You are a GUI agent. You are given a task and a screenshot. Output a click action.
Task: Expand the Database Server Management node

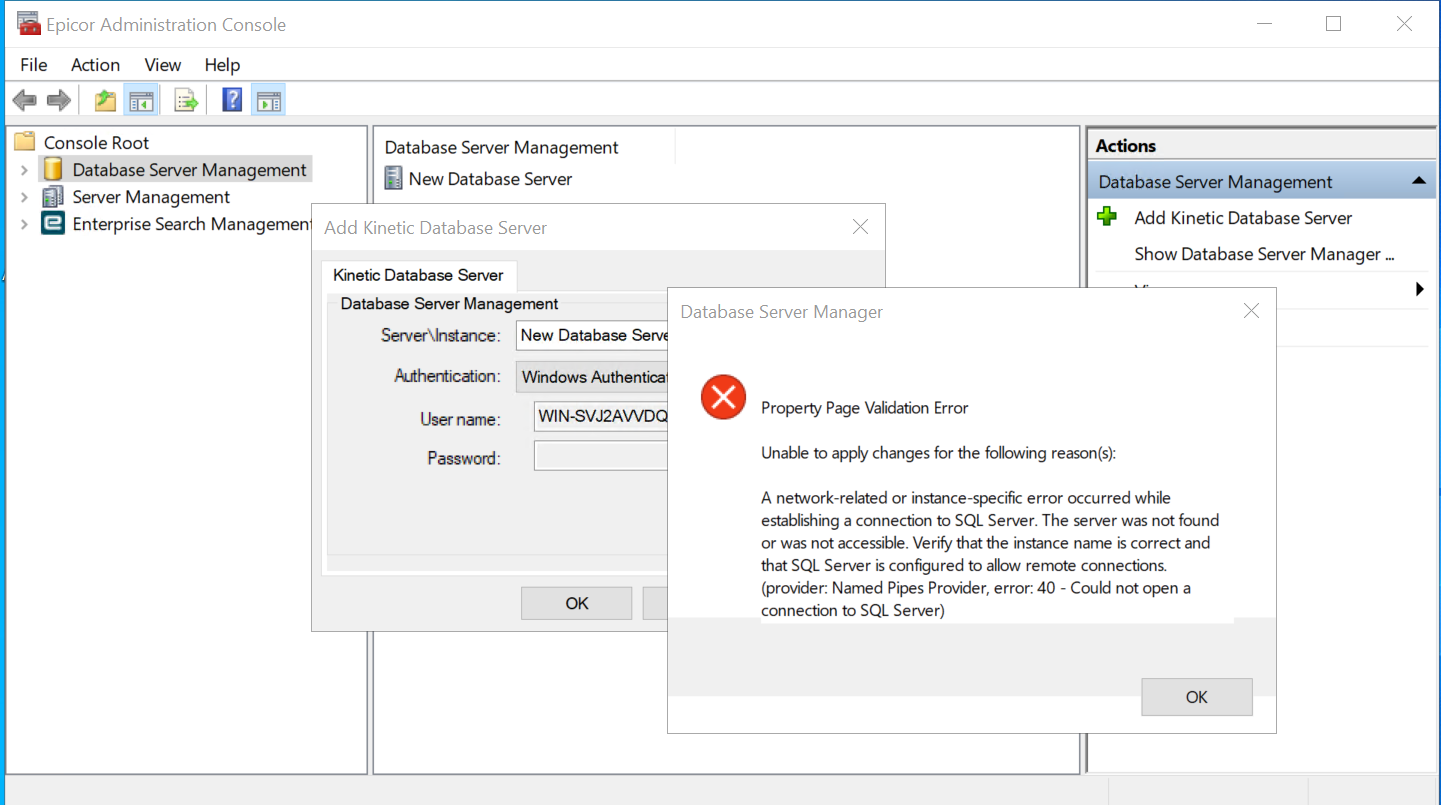(24, 170)
